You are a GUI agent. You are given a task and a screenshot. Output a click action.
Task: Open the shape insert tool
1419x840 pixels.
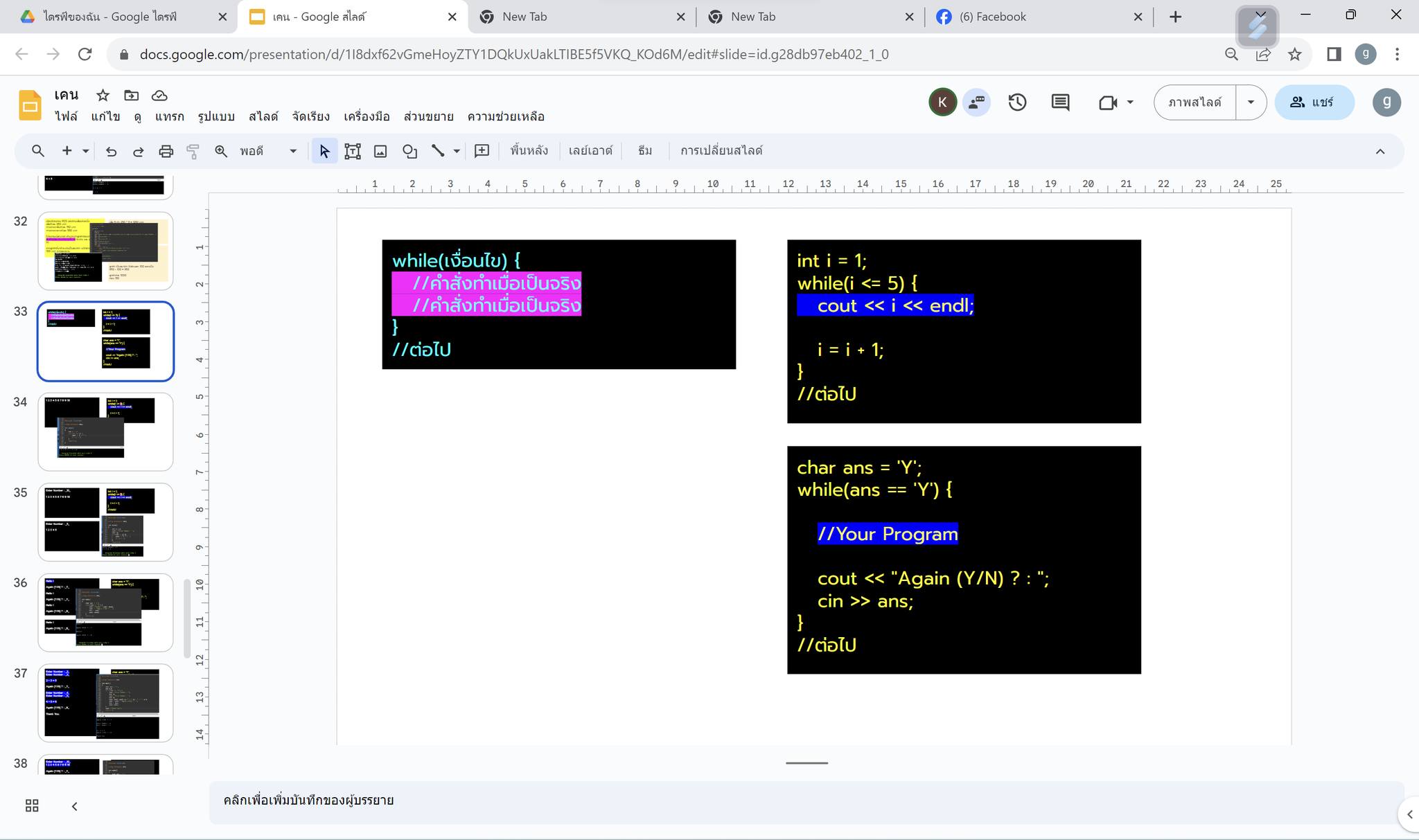point(409,151)
